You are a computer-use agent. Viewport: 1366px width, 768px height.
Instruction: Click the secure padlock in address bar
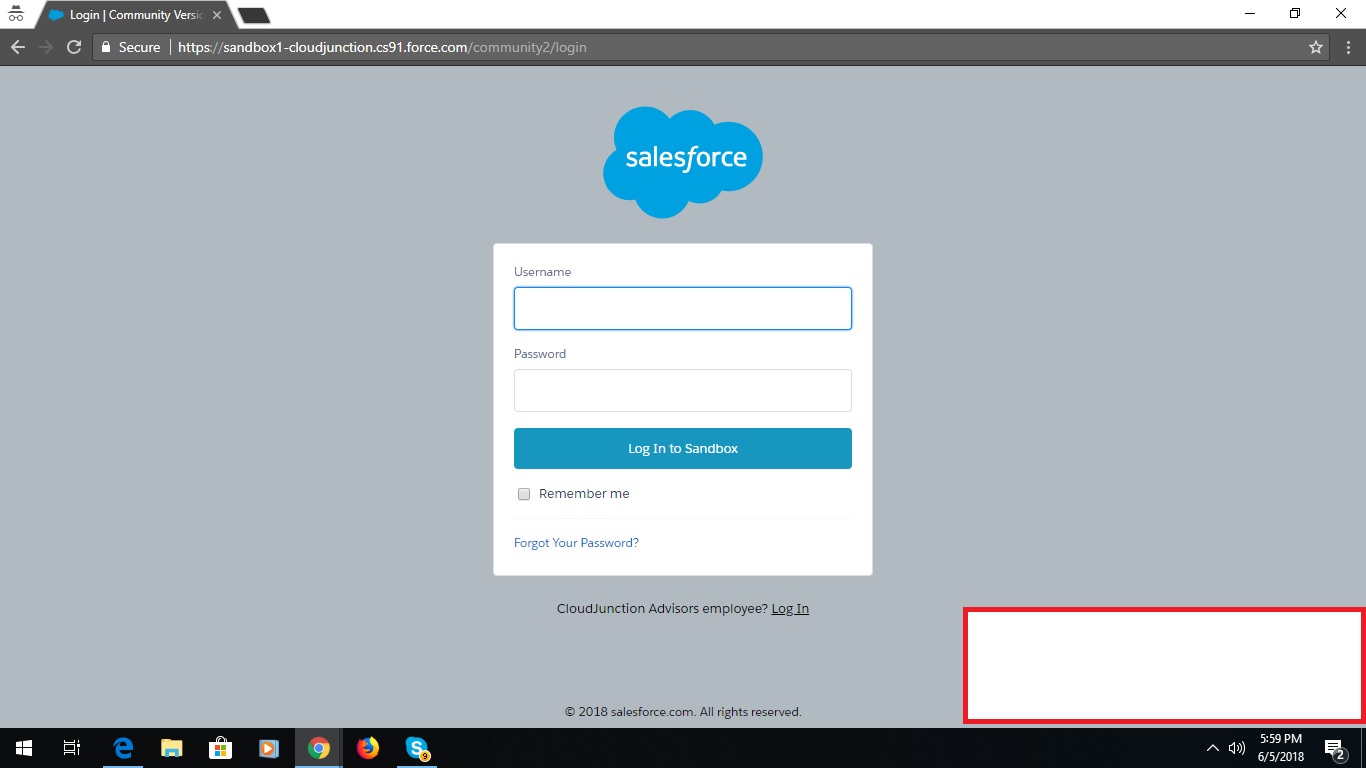tap(105, 46)
